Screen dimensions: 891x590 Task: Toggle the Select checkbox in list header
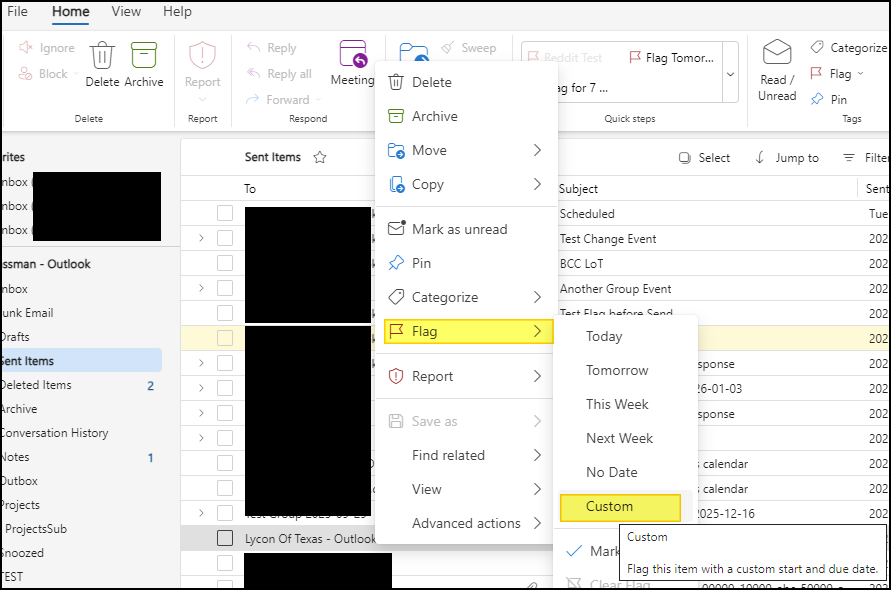point(685,158)
